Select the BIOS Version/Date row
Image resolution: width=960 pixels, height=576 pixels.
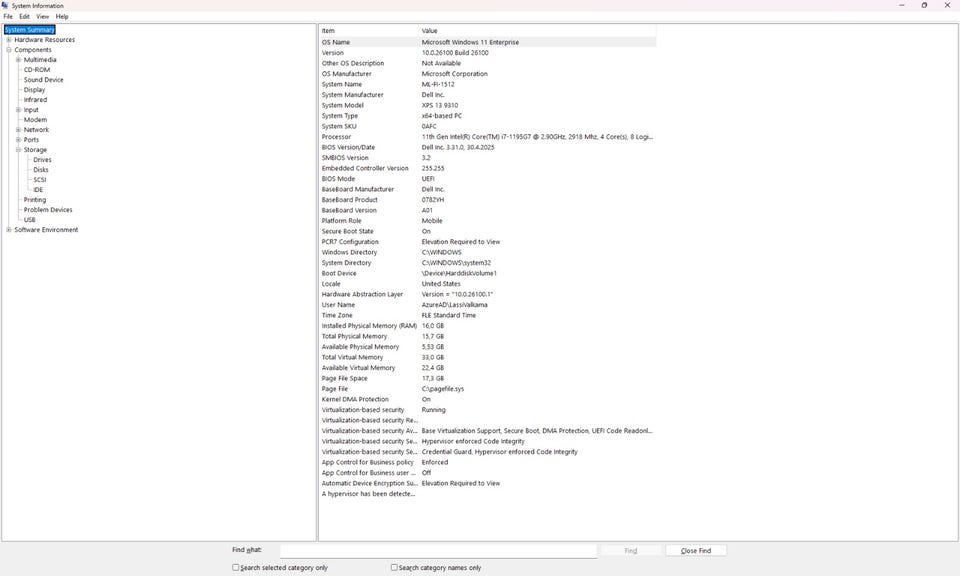pos(487,148)
